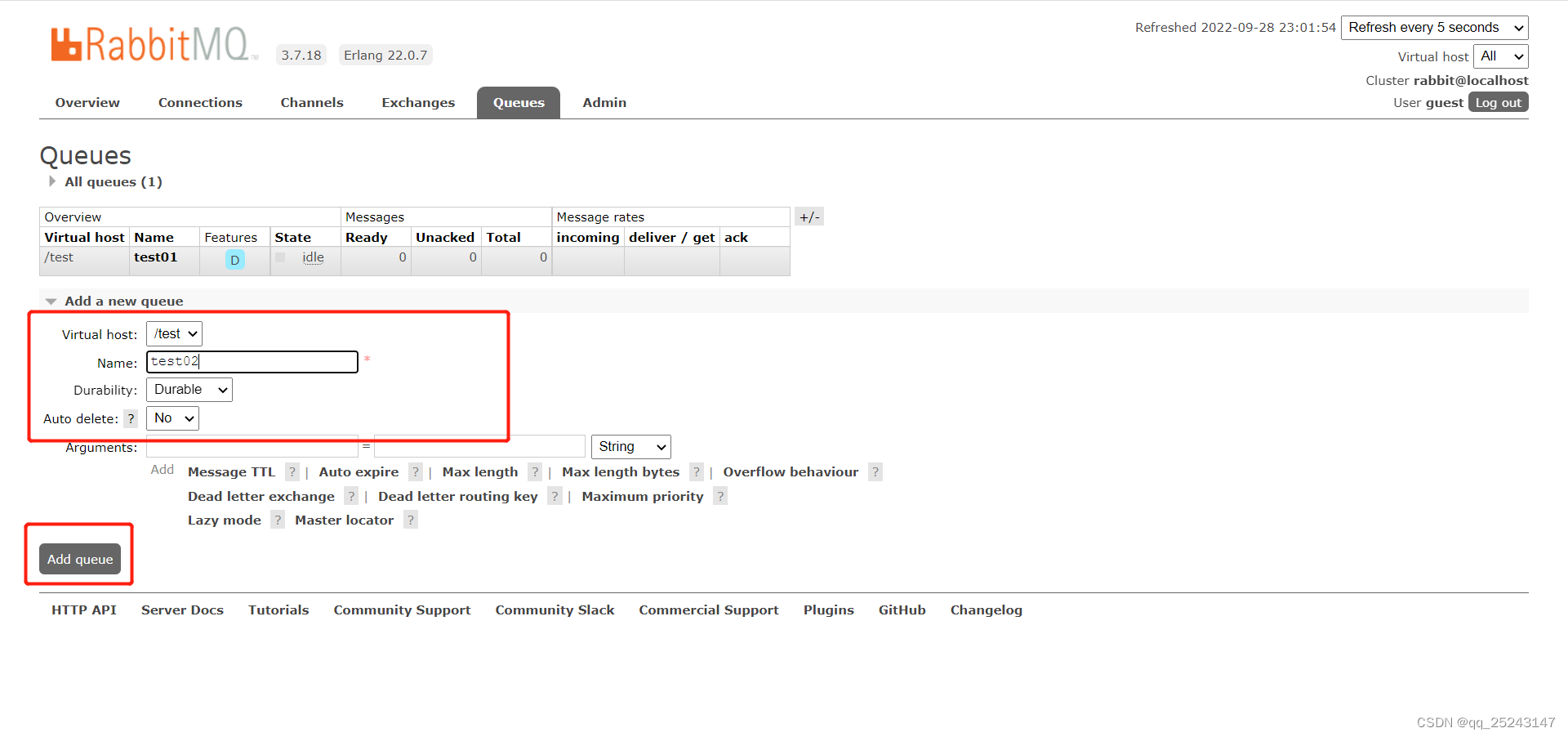This screenshot has height=737, width=1568.
Task: Open the Auto delete dropdown
Action: (171, 418)
